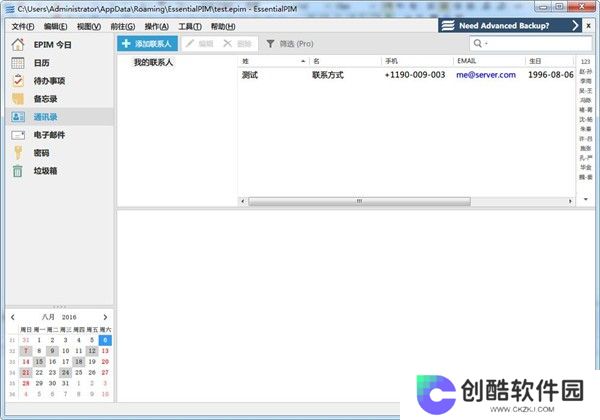Click the search magnifier icon
Screen dimensions: 600x420
(478, 43)
